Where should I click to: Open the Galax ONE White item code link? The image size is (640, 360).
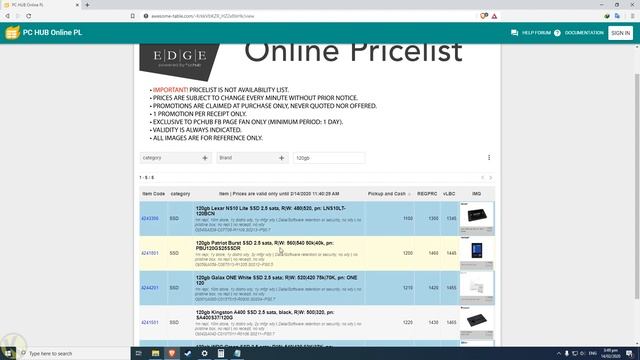[x=150, y=288]
